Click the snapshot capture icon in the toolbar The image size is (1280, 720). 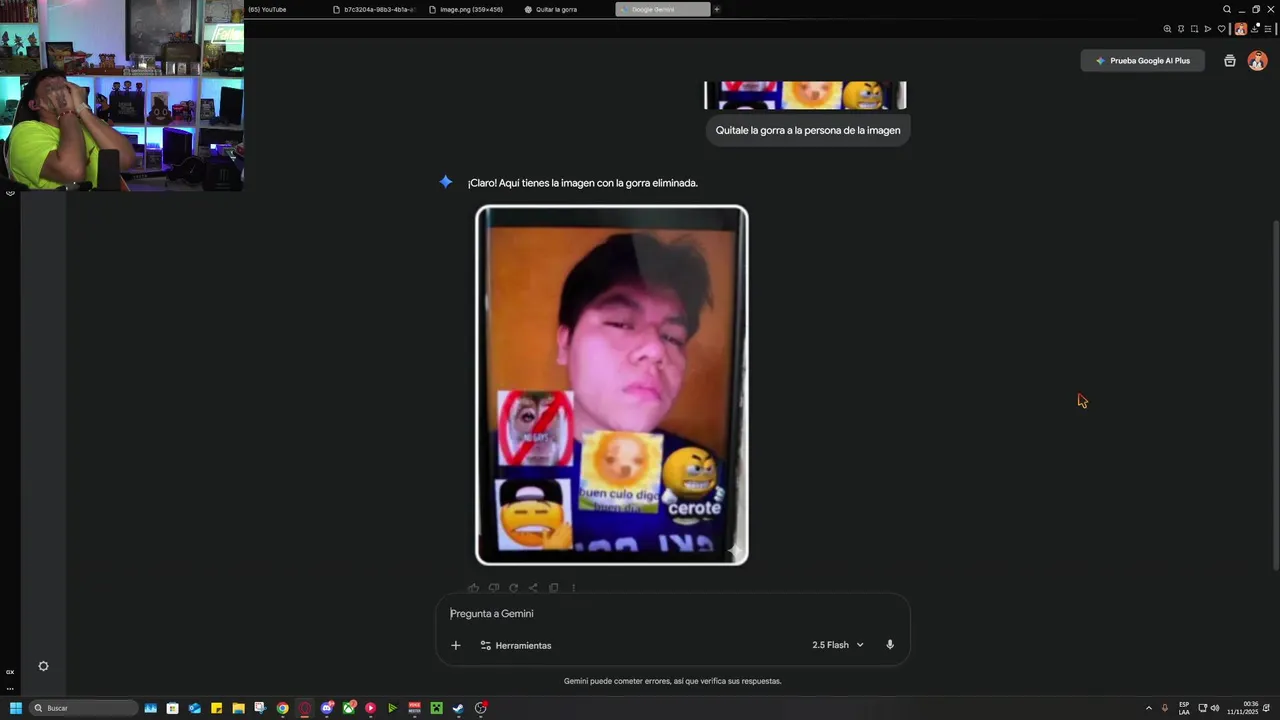click(x=1194, y=29)
